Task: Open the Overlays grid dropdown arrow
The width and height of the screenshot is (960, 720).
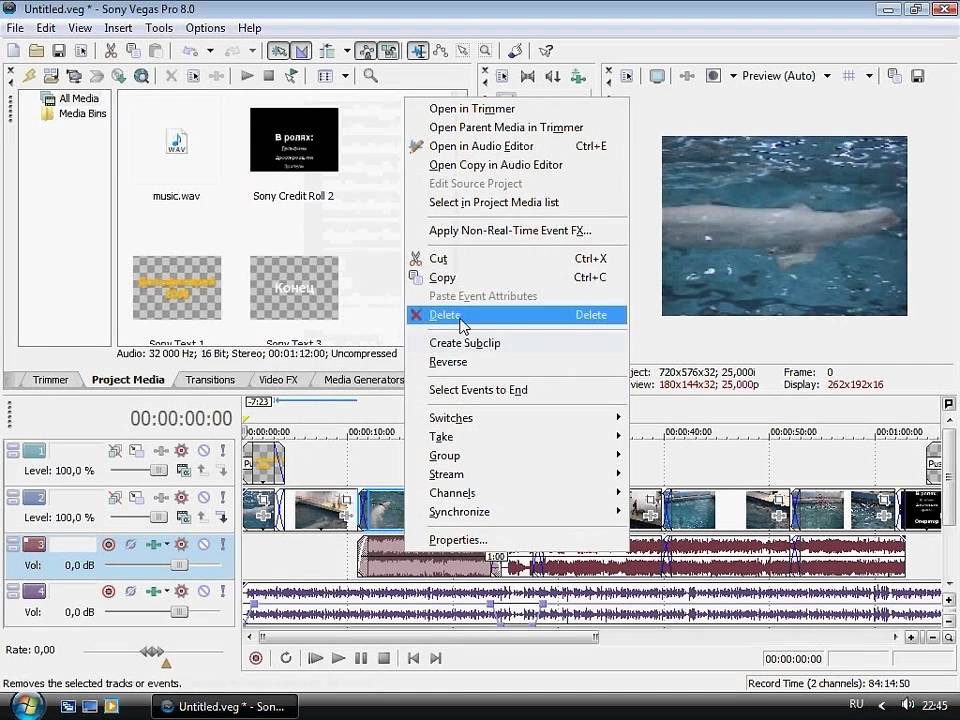Action: tap(869, 76)
